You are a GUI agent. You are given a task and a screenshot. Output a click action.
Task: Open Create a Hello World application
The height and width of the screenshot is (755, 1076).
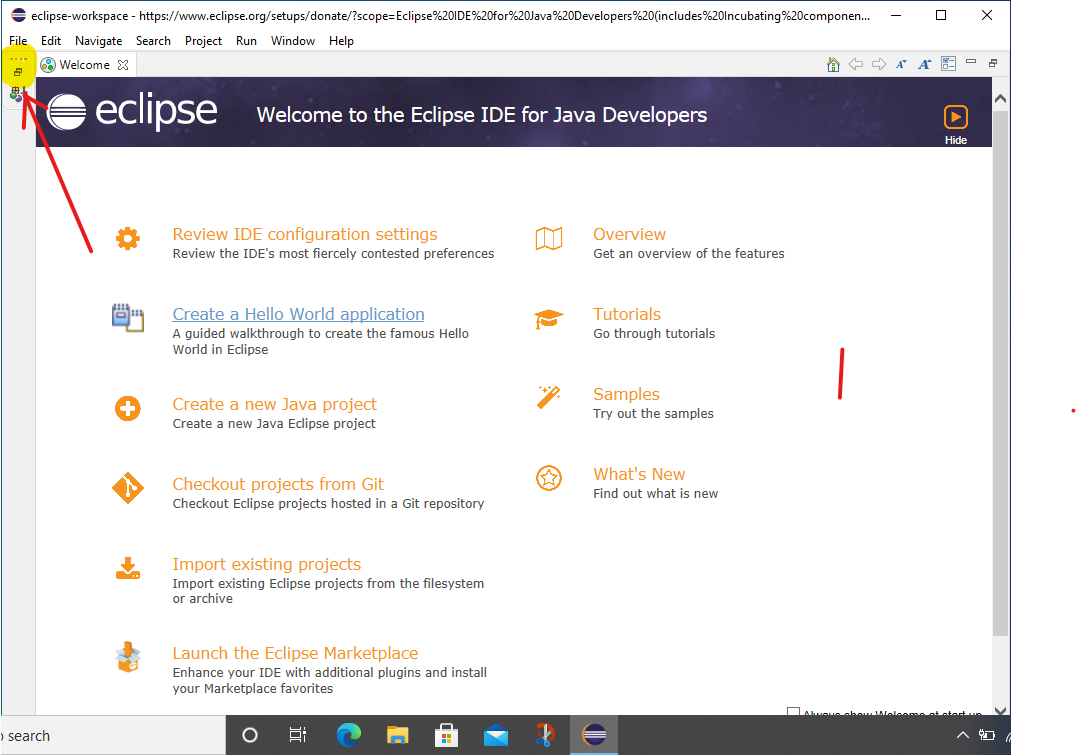[298, 313]
